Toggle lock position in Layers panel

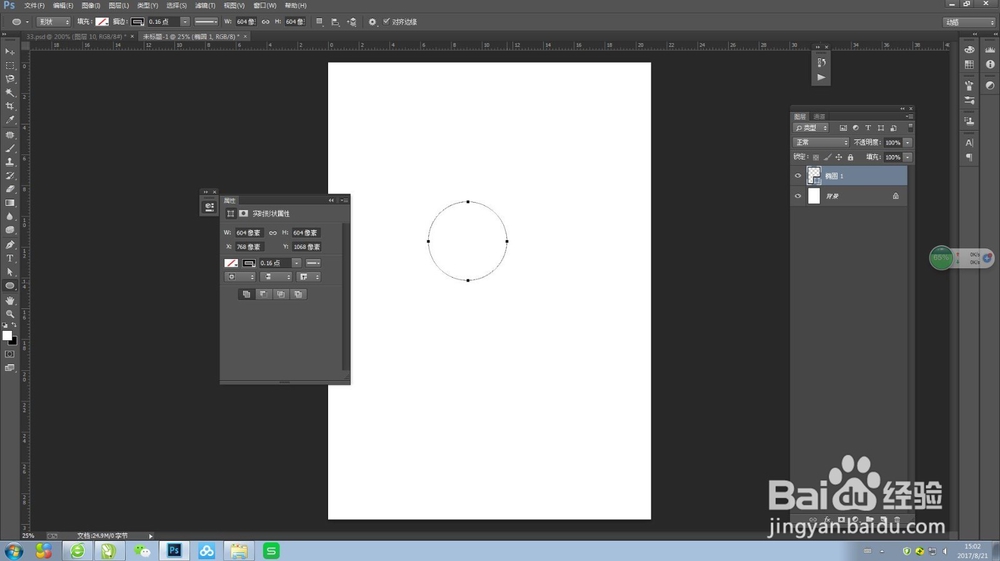(x=839, y=157)
